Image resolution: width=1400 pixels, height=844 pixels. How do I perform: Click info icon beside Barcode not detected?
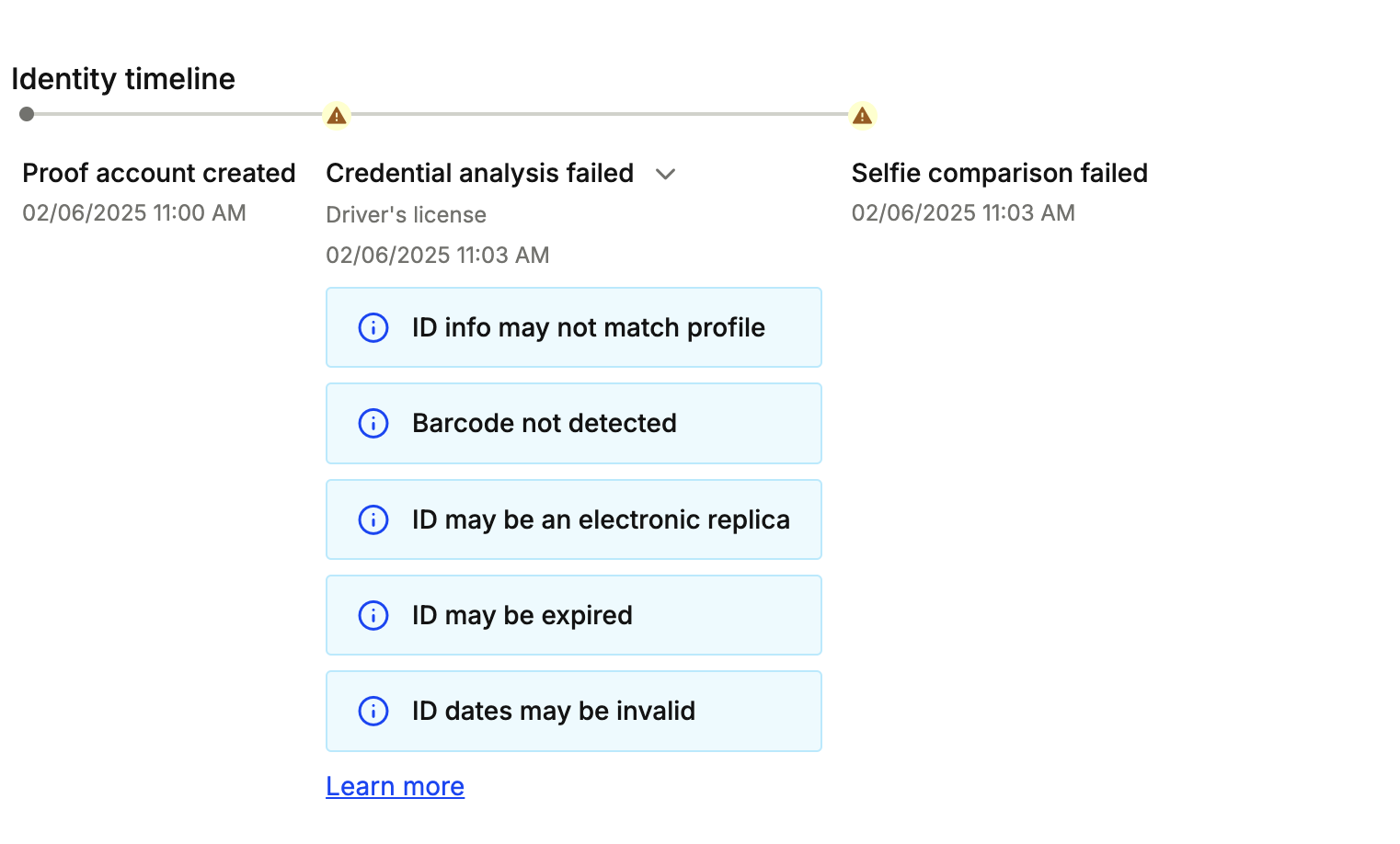point(373,423)
